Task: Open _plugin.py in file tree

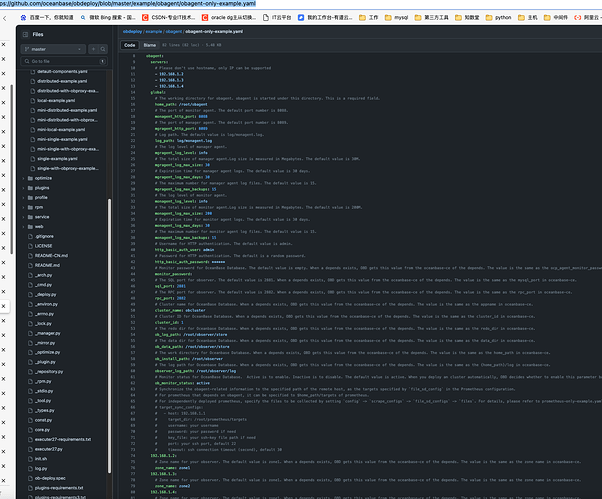Action: point(45,362)
